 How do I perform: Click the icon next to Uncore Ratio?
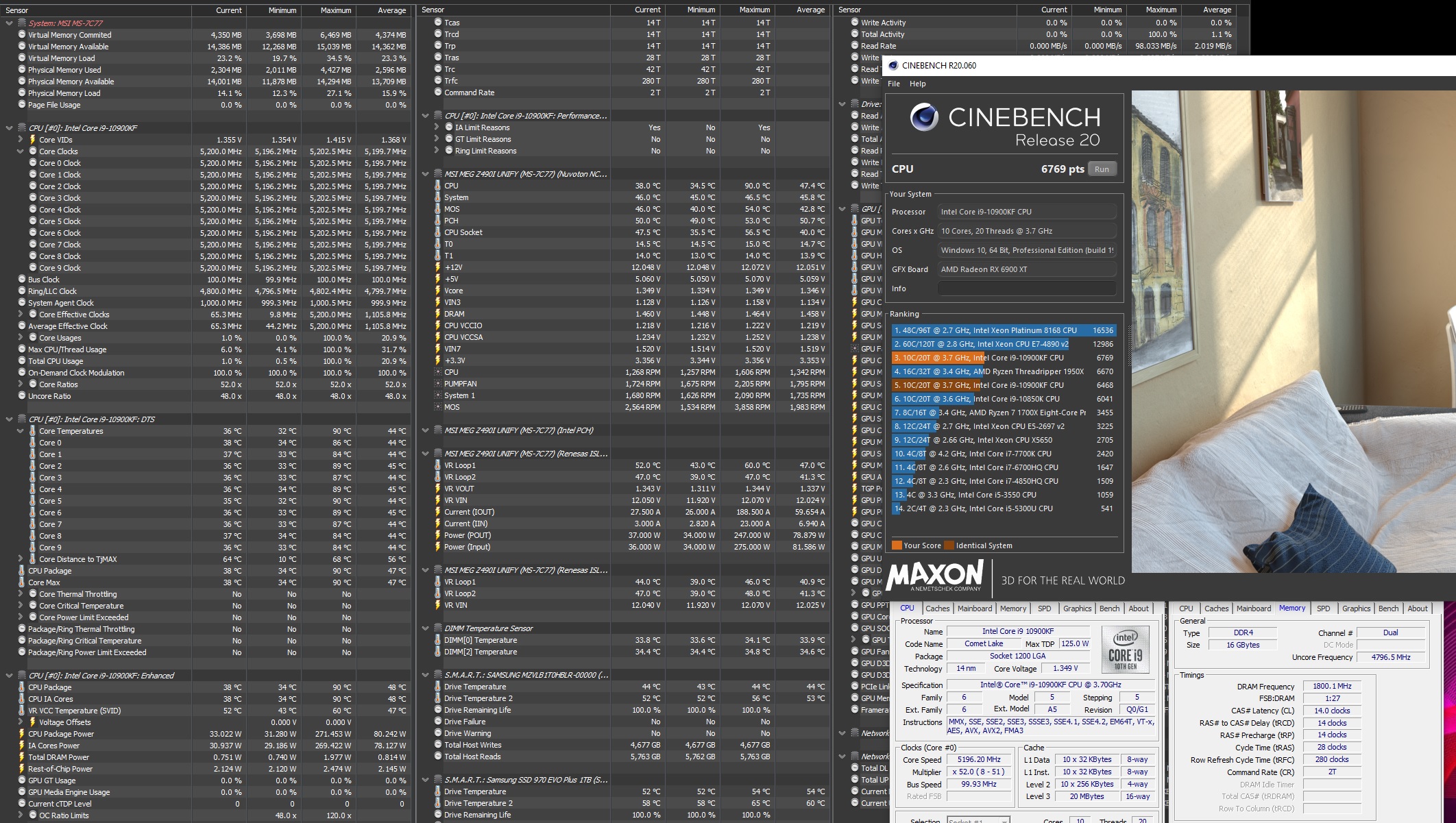[x=22, y=396]
